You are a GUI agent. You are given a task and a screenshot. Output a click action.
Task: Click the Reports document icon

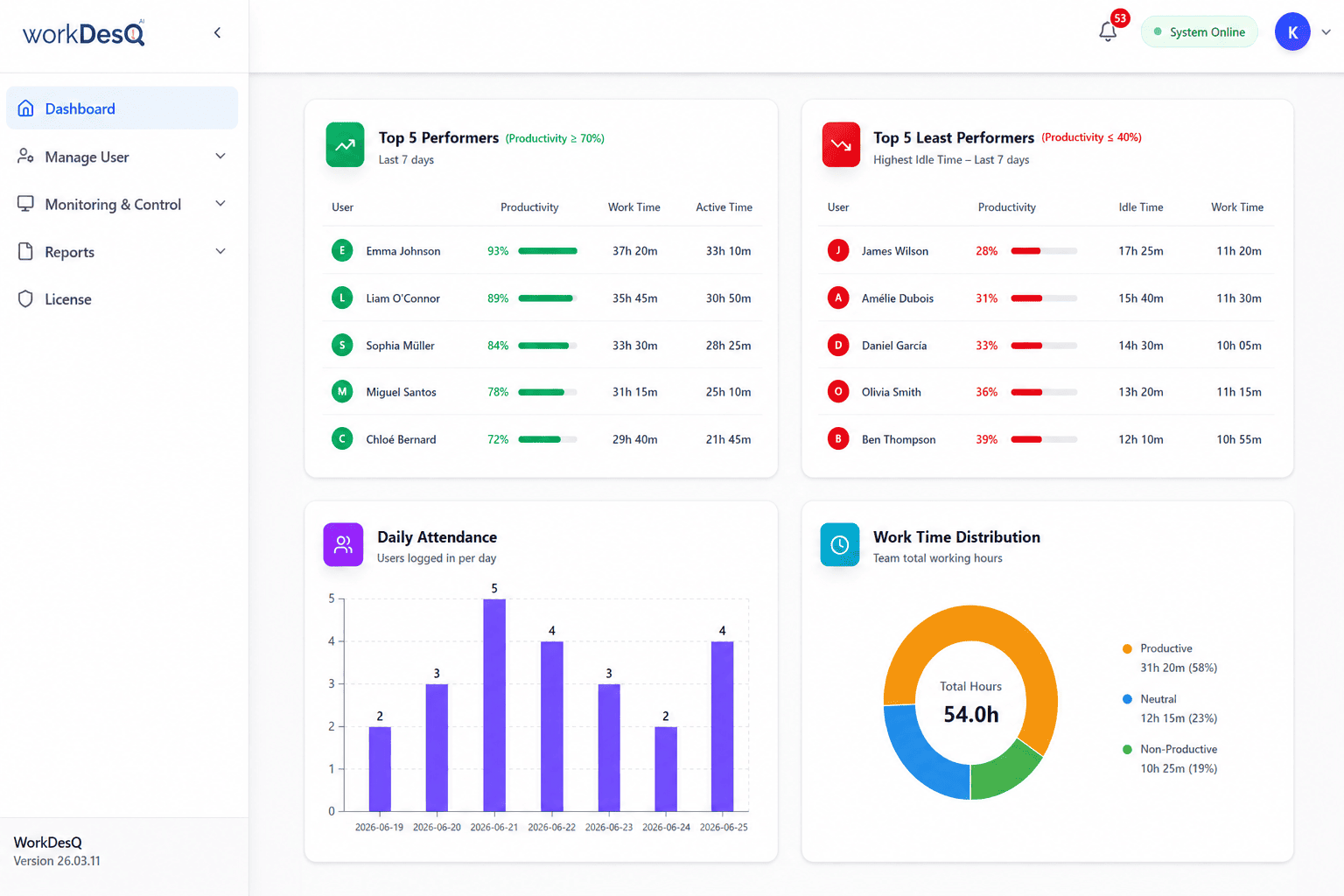26,251
